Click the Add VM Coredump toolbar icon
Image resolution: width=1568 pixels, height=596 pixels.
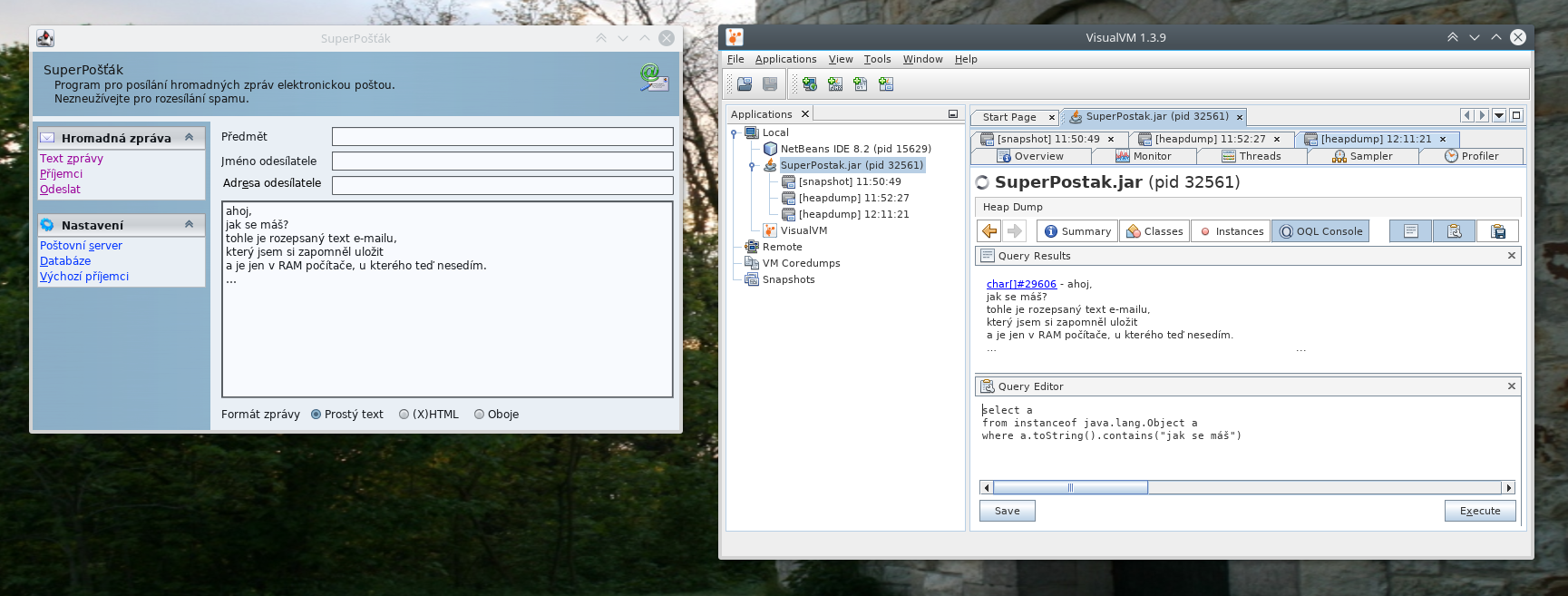(x=861, y=84)
